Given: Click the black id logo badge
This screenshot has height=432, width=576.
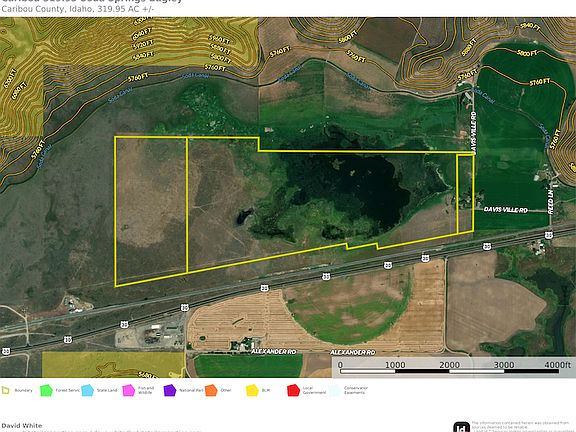Looking at the screenshot, I should pos(461,427).
